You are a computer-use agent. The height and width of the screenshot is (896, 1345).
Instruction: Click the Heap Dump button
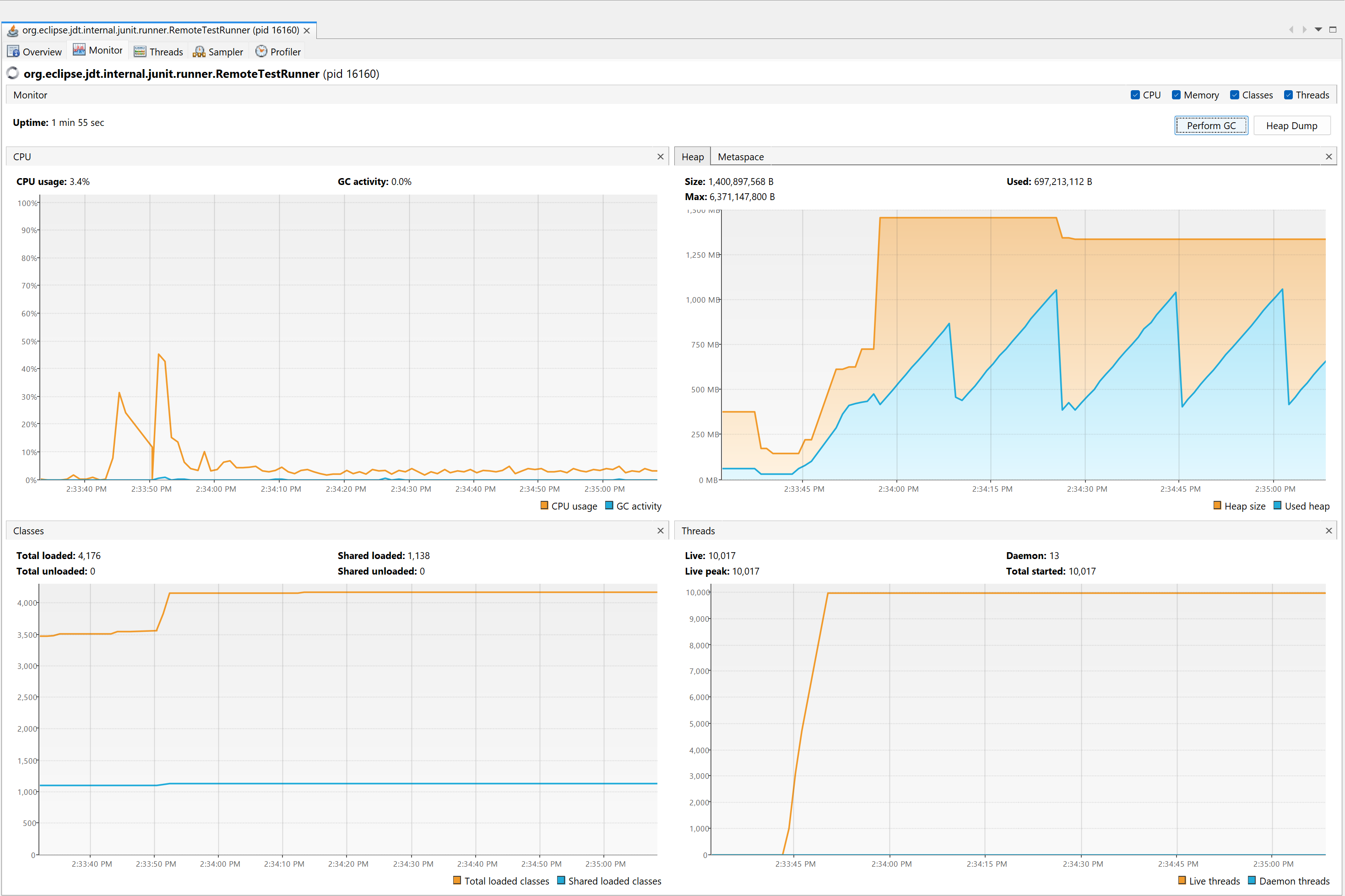tap(1291, 126)
